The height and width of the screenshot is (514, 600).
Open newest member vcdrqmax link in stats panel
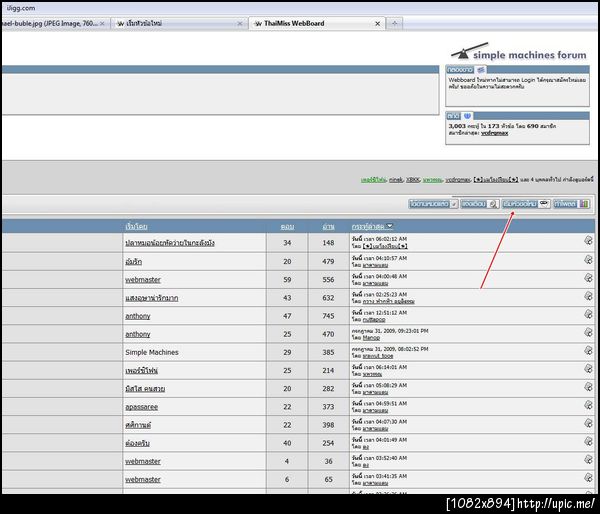click(x=494, y=133)
